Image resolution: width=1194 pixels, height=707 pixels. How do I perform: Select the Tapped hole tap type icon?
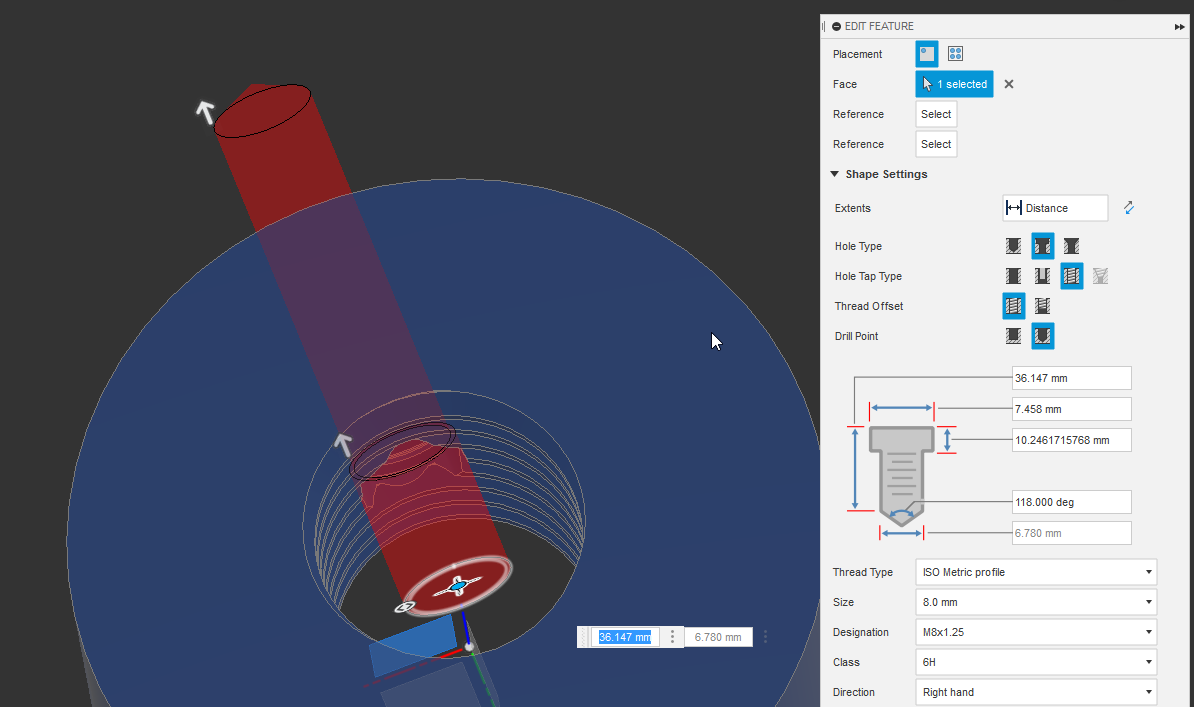pyautogui.click(x=1072, y=276)
